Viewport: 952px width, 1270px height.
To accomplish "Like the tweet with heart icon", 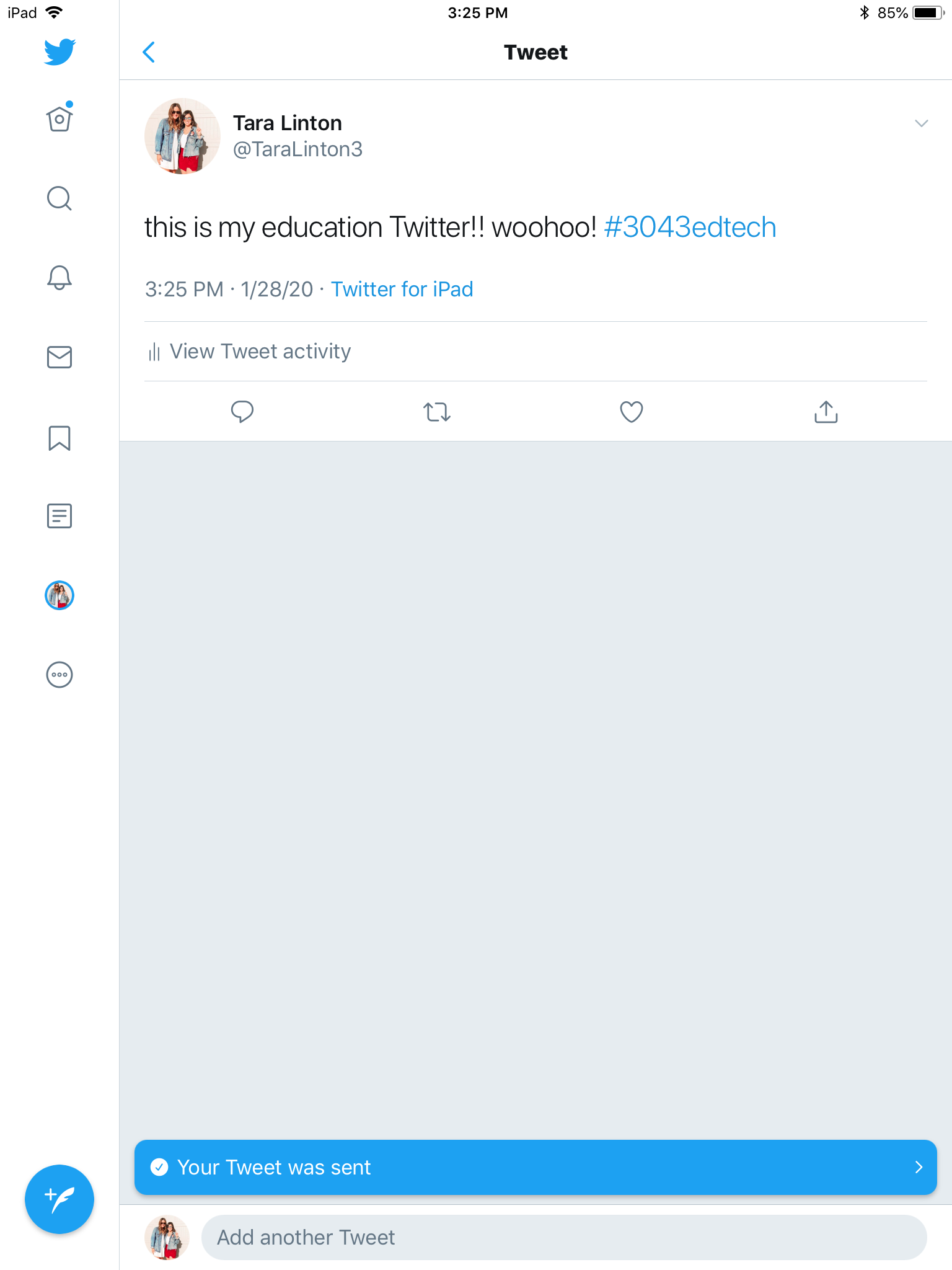I will coord(632,412).
